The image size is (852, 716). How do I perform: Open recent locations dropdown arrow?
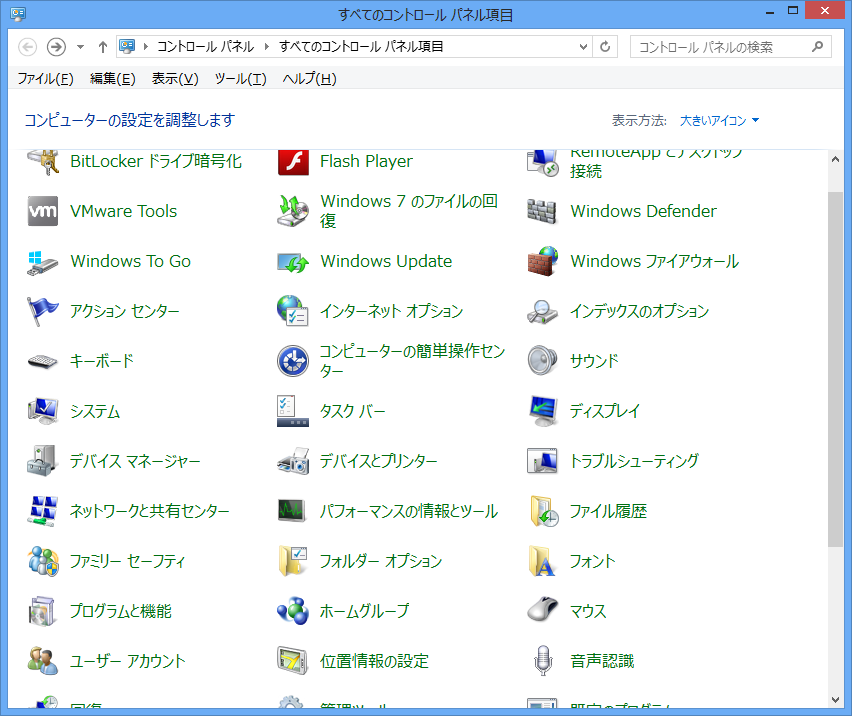[80, 47]
